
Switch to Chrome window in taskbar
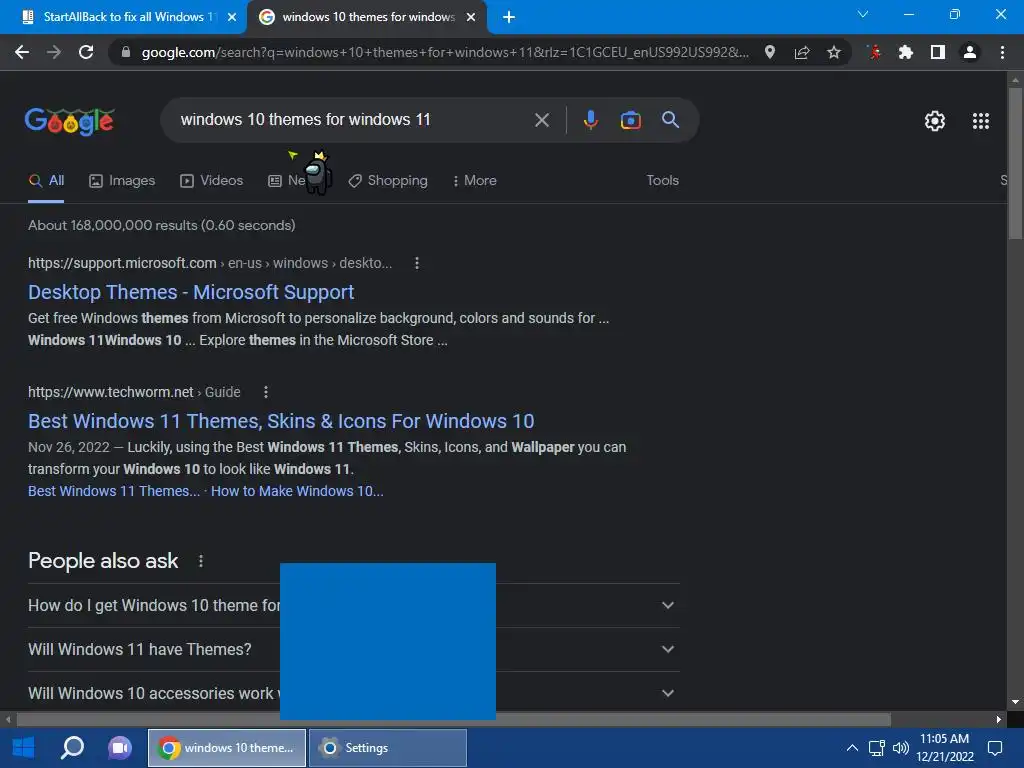pyautogui.click(x=227, y=748)
